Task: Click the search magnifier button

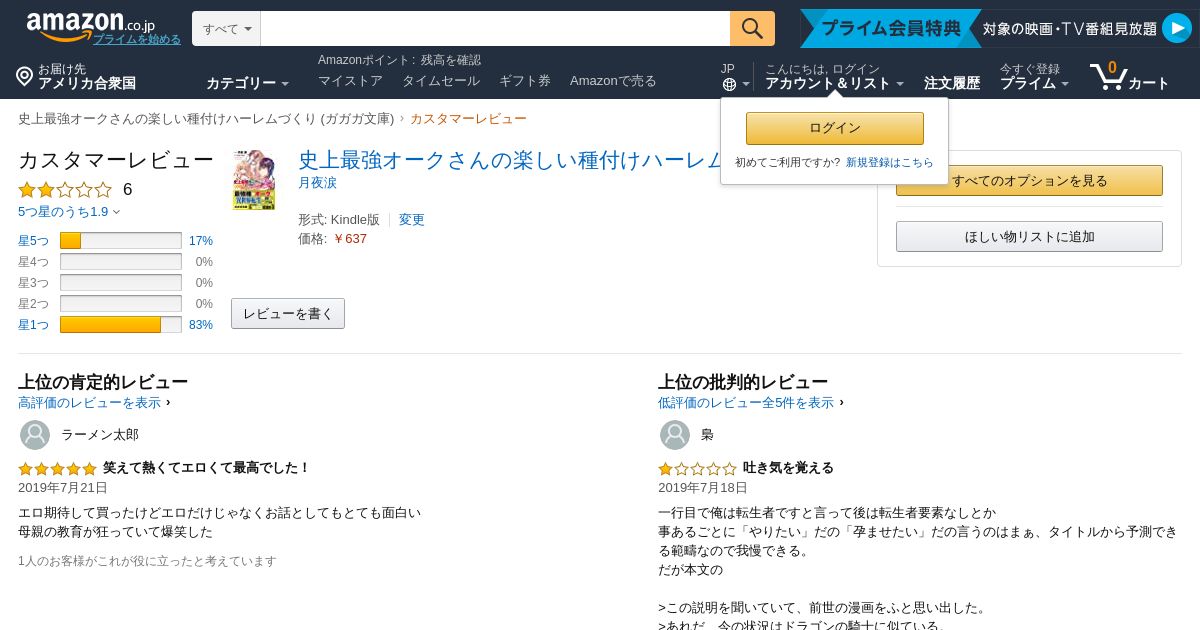Action: pos(752,28)
